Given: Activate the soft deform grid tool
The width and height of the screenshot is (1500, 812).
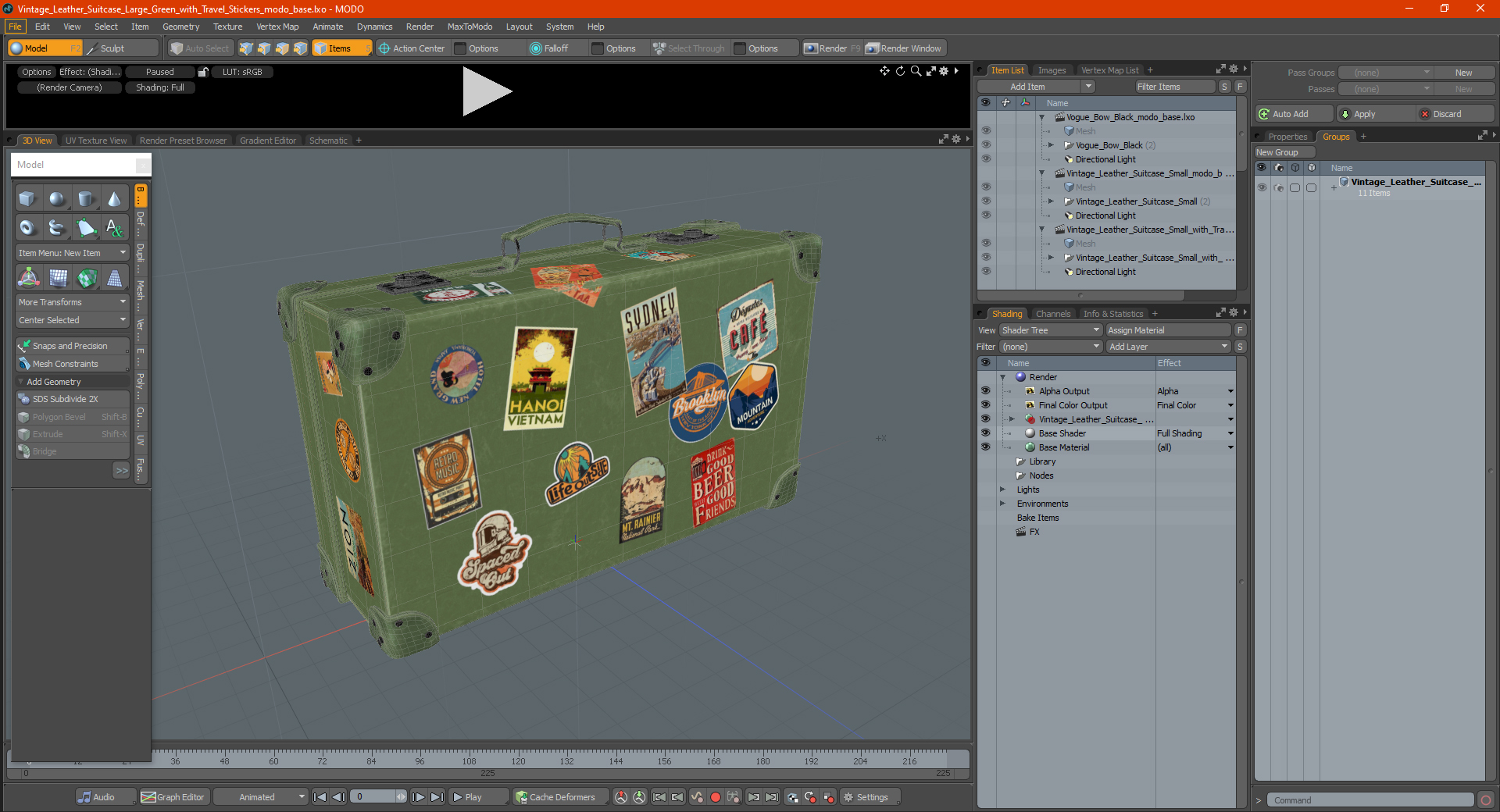Looking at the screenshot, I should pos(58,277).
